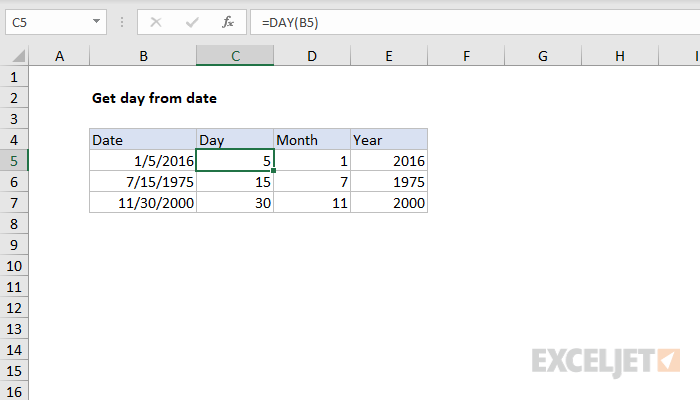The image size is (700, 400).
Task: Select row 15 header
Action: [14, 371]
